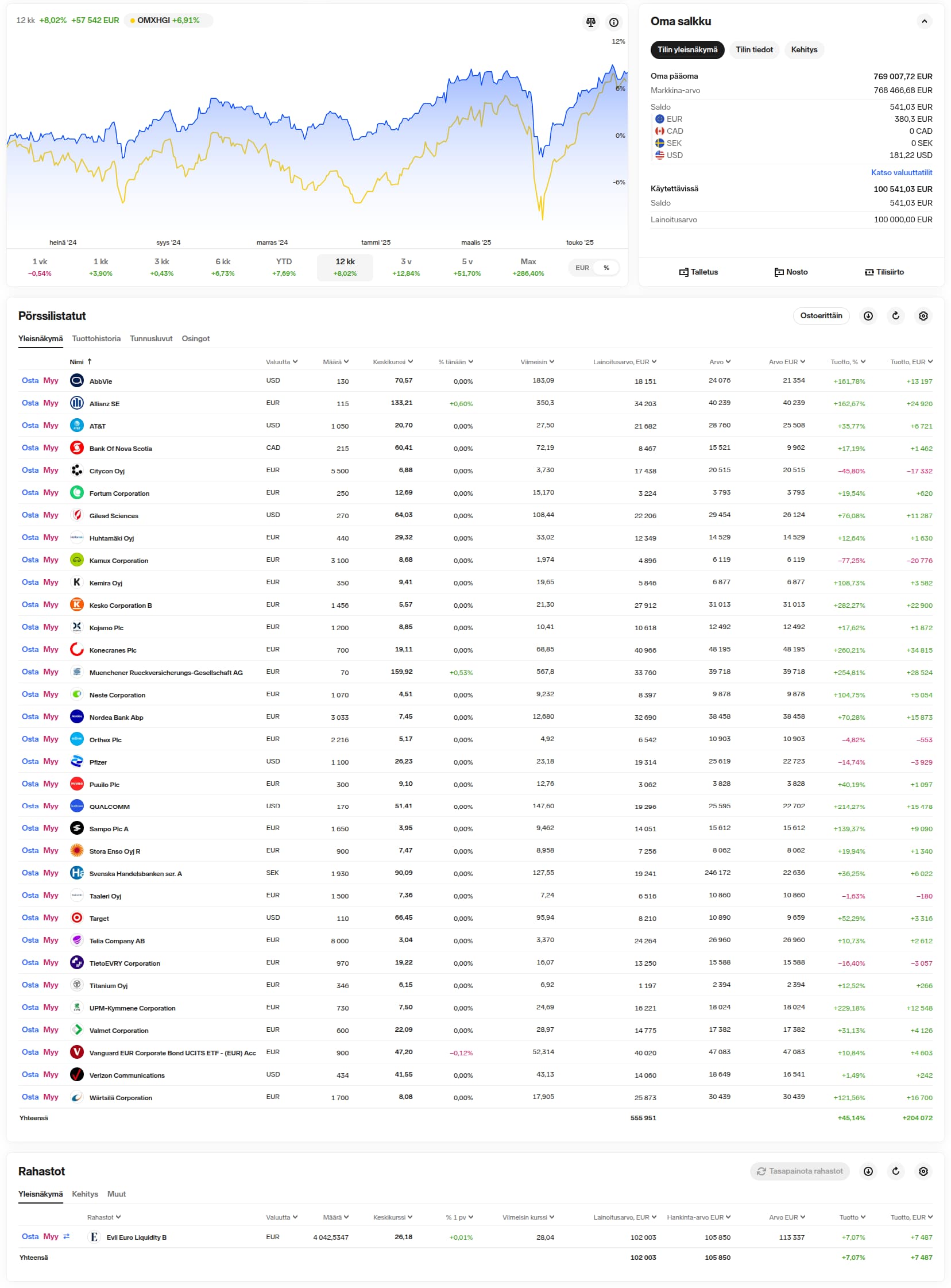Select the 3 v time period

pyautogui.click(x=406, y=267)
